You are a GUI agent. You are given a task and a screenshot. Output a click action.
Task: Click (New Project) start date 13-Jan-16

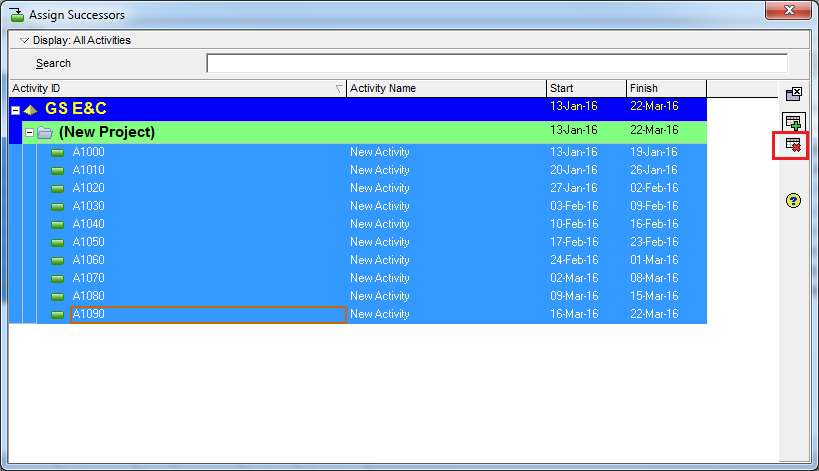pos(574,130)
